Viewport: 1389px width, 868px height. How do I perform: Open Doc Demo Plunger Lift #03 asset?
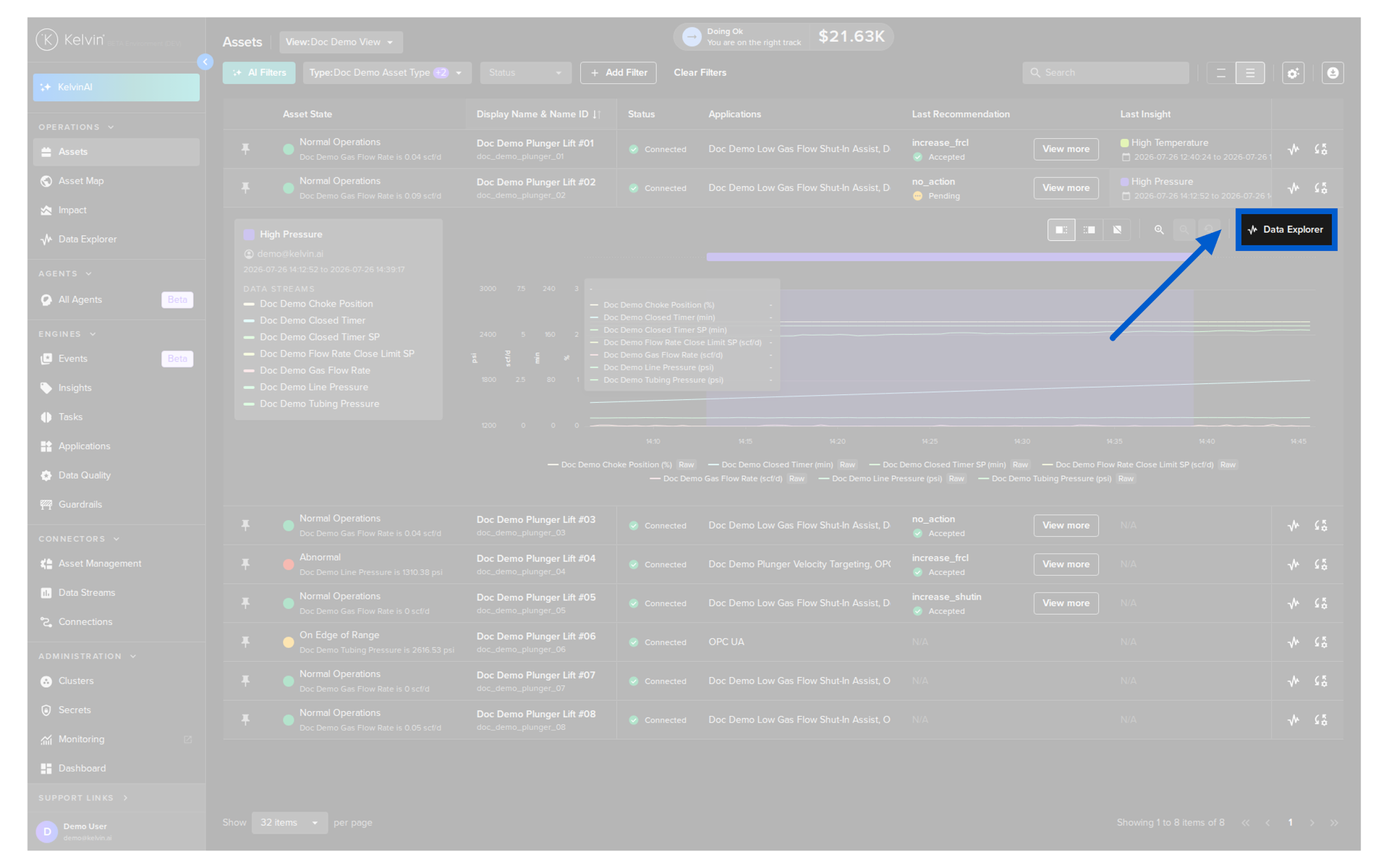tap(536, 519)
